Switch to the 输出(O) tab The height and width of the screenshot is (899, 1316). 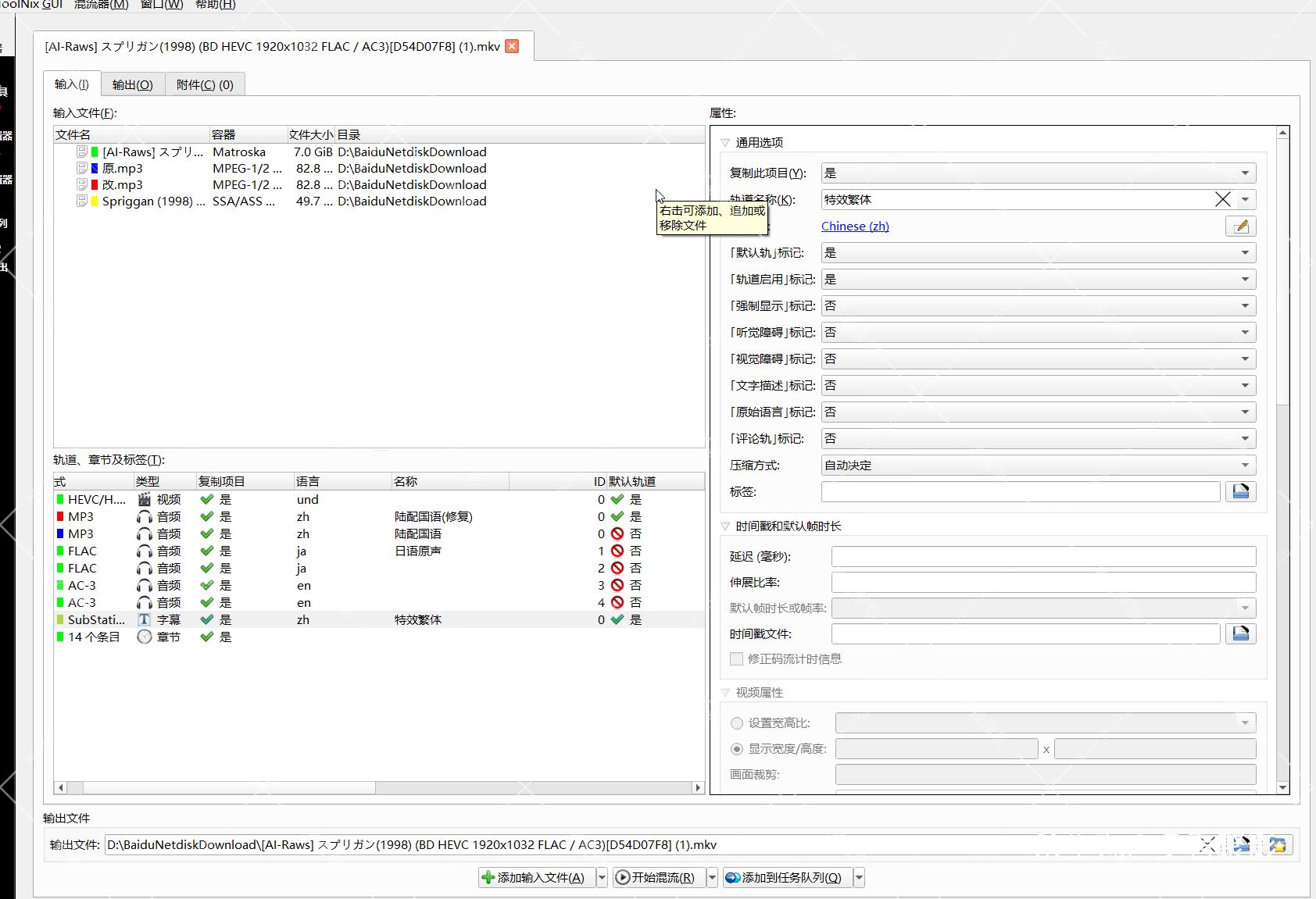pos(132,84)
